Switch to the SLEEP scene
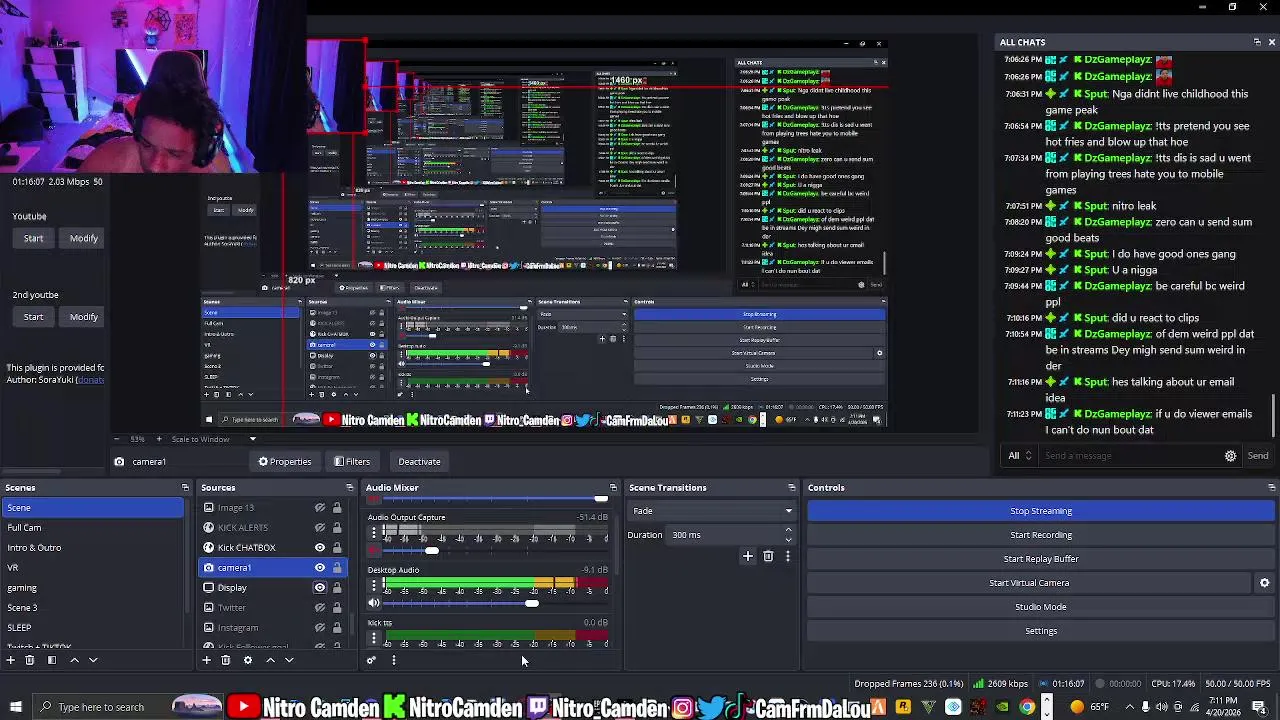The width and height of the screenshot is (1280, 720). [x=92, y=628]
